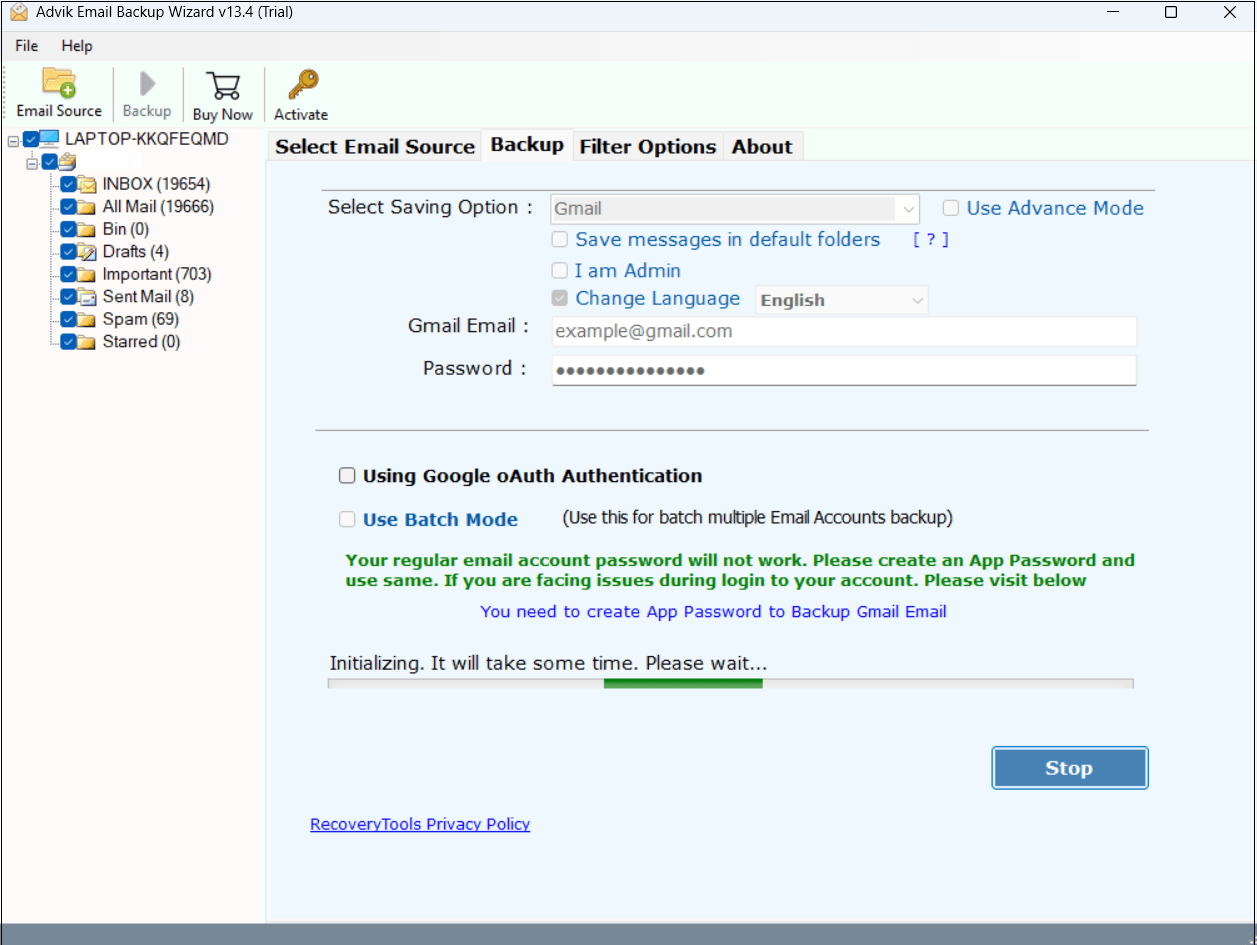The width and height of the screenshot is (1257, 945).
Task: Click the INBOX folder envelope icon
Action: click(x=88, y=184)
